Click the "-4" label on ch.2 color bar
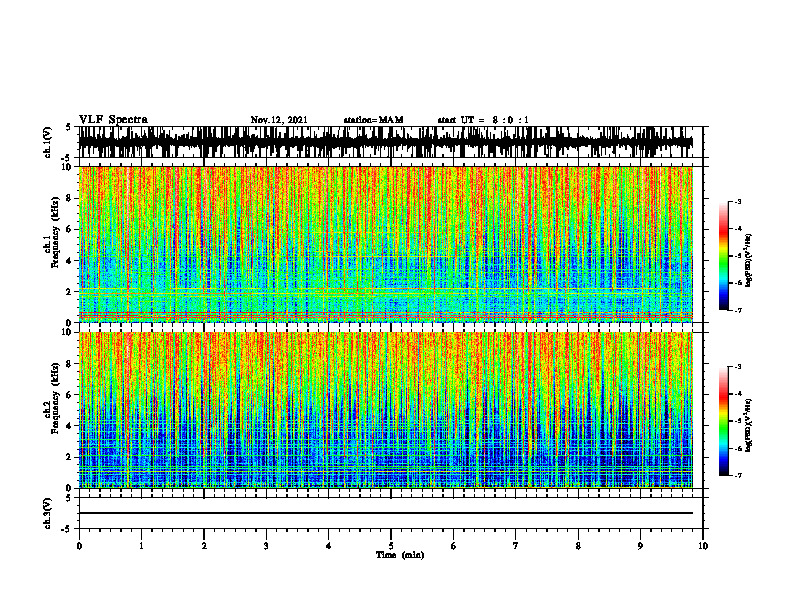 coord(738,394)
